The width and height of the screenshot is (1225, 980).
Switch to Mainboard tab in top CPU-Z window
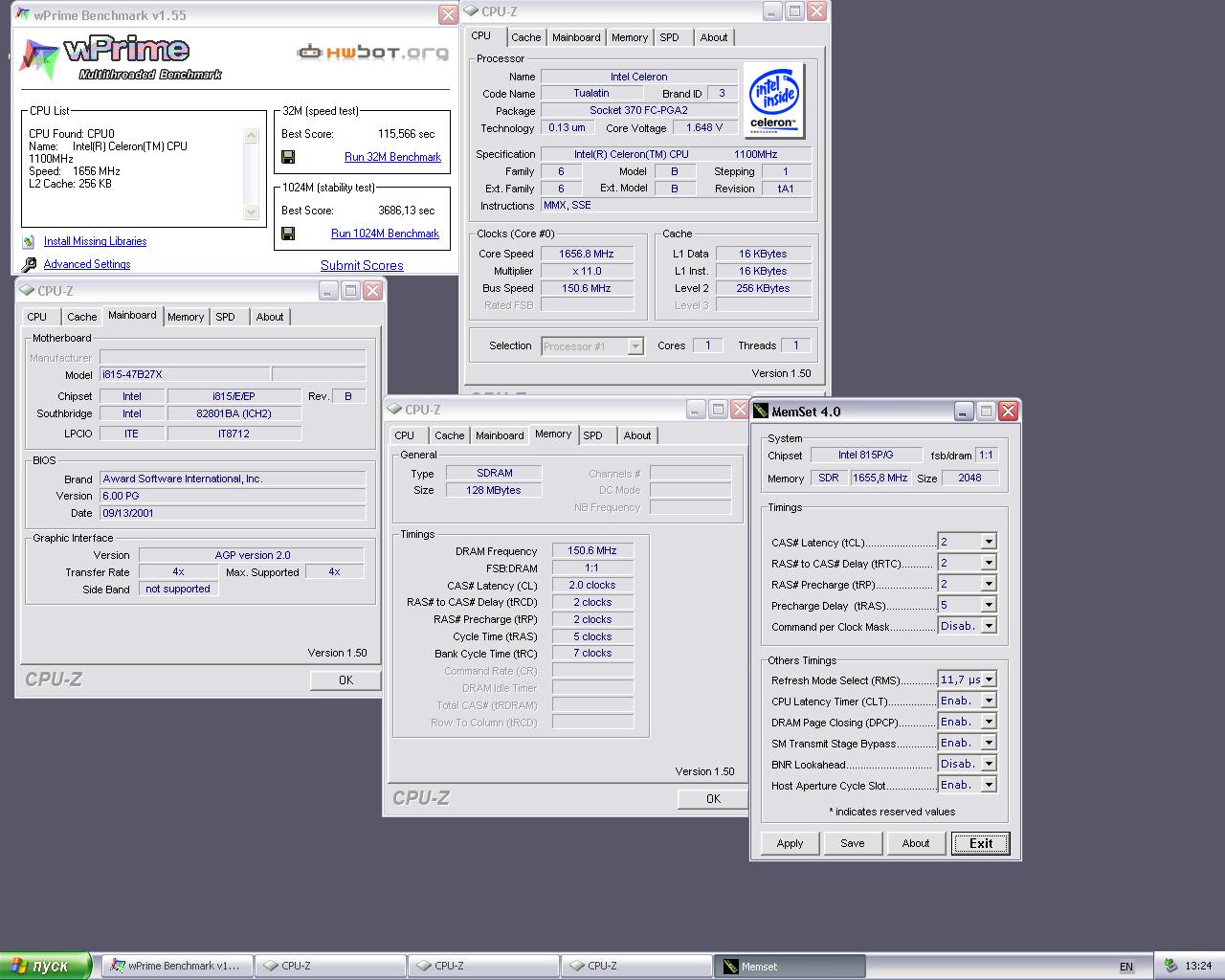pos(576,37)
